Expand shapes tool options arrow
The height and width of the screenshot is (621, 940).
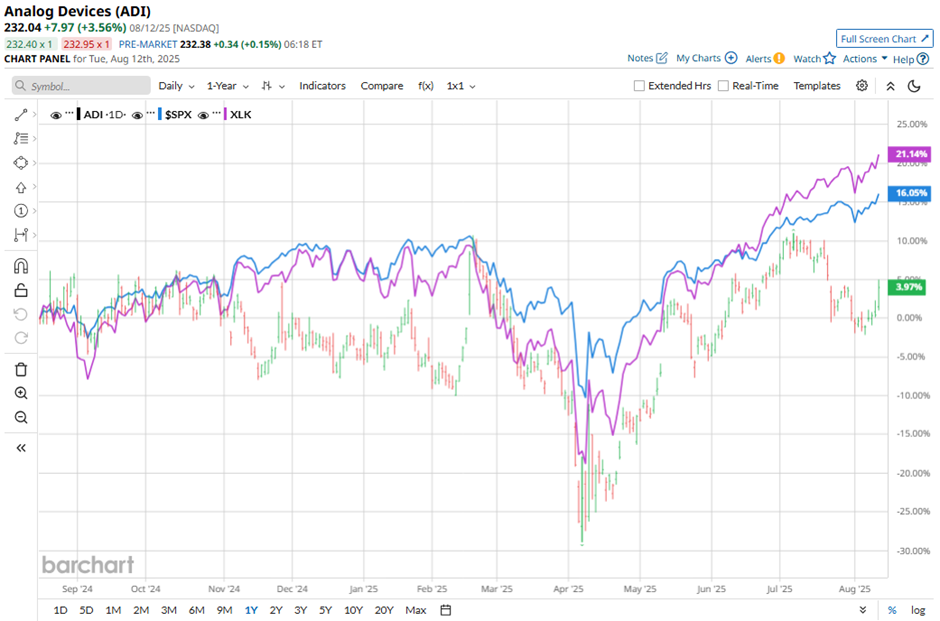34,163
